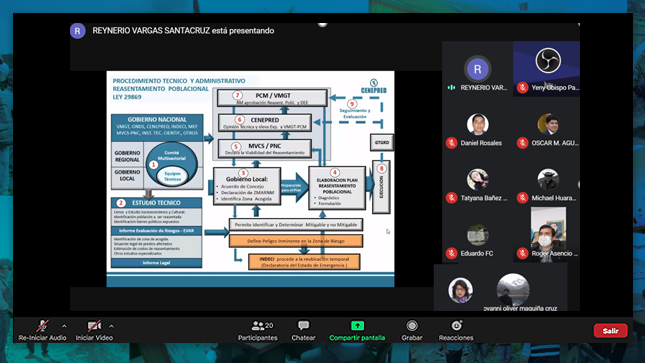The height and width of the screenshot is (363, 645).
Task: Expand audio options chevron beside Re-Iniciar Audio
Action: [x=64, y=326]
